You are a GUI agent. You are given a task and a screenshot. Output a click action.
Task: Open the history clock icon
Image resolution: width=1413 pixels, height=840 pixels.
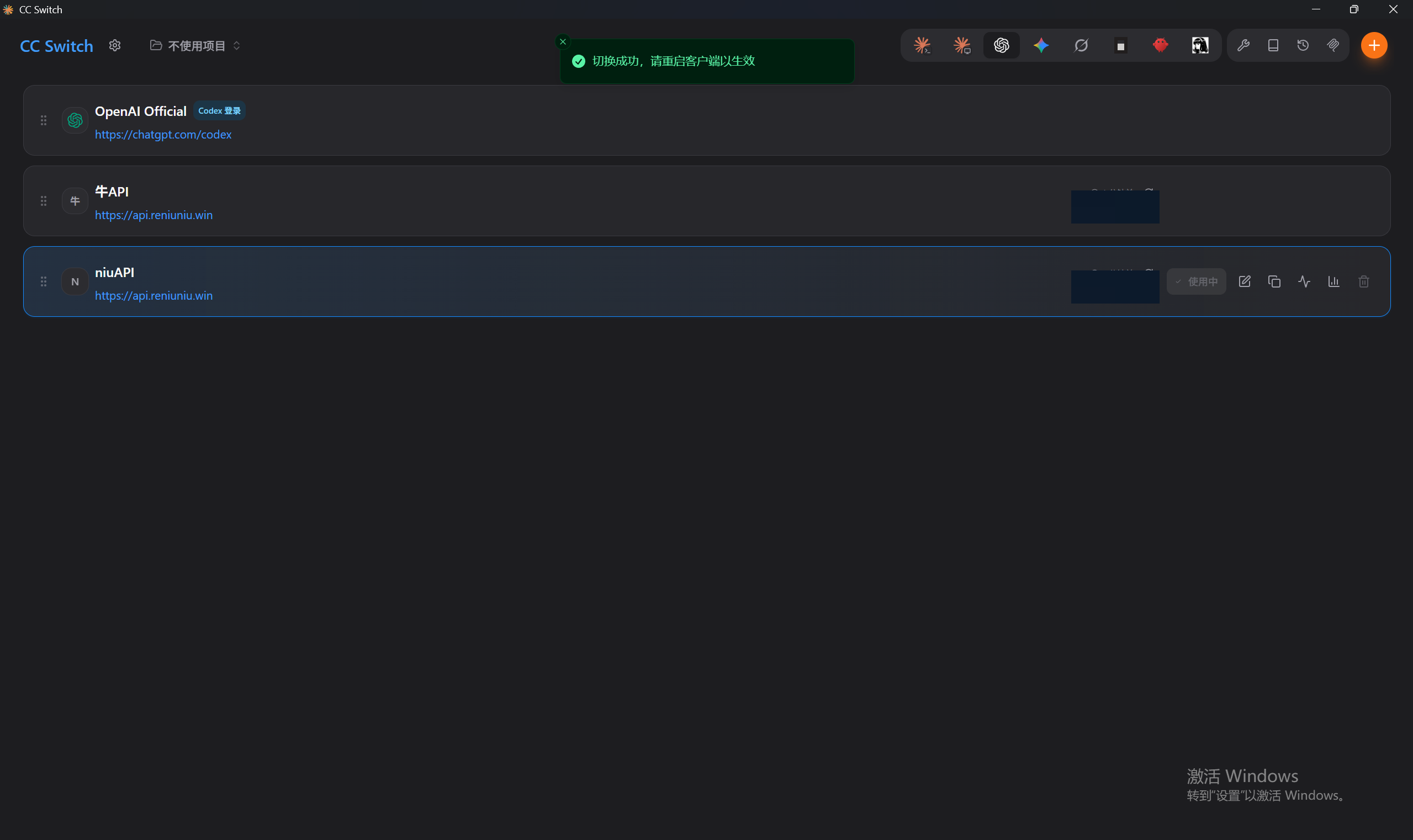1303,45
